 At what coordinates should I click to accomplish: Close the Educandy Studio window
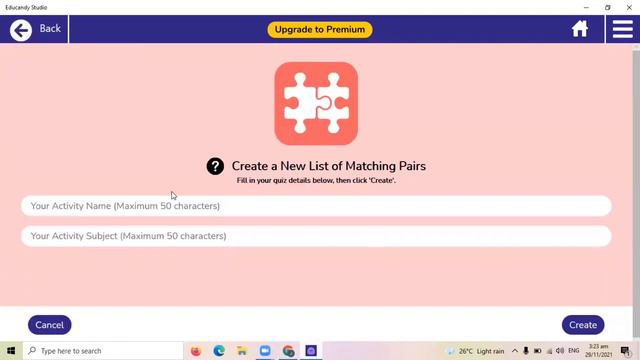point(629,7)
